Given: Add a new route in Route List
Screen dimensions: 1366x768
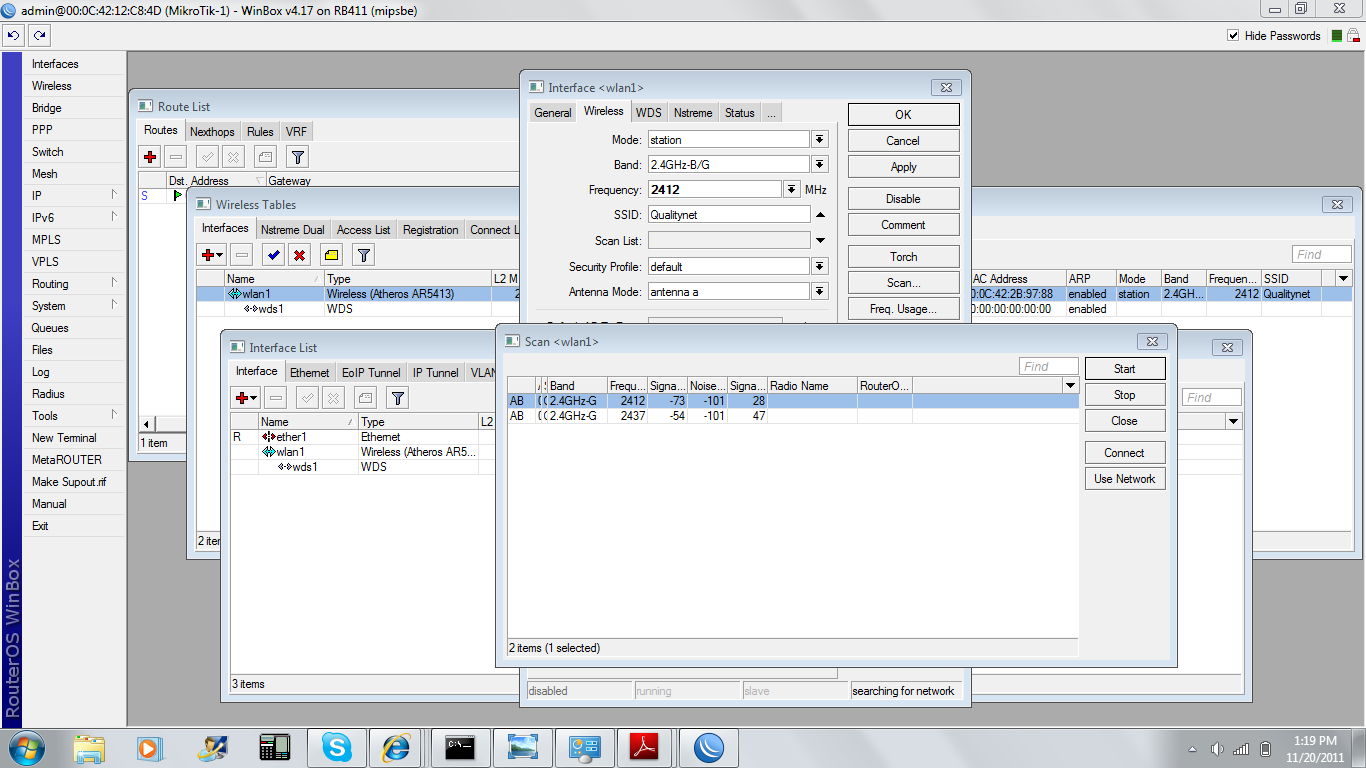Looking at the screenshot, I should [x=150, y=156].
